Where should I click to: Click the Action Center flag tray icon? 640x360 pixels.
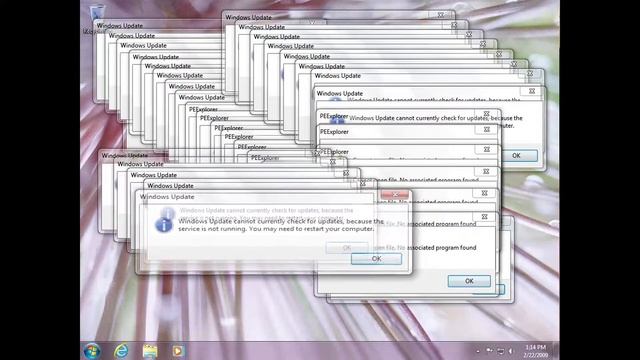click(x=489, y=351)
